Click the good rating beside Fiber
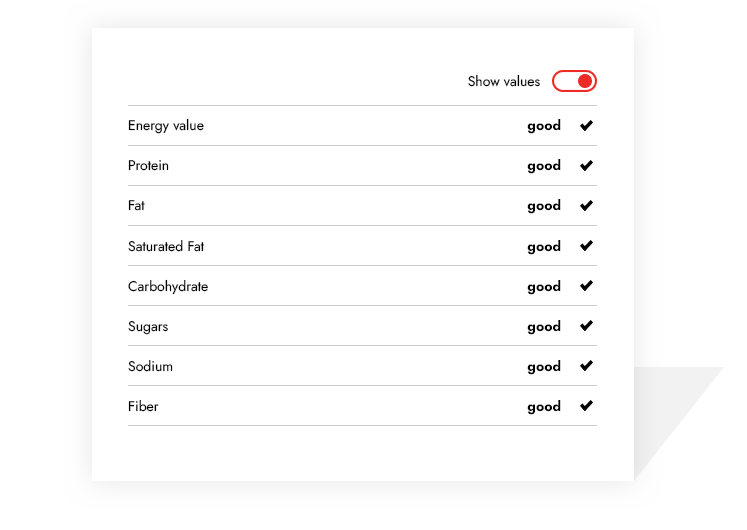This screenshot has height=530, width=747. [x=544, y=407]
